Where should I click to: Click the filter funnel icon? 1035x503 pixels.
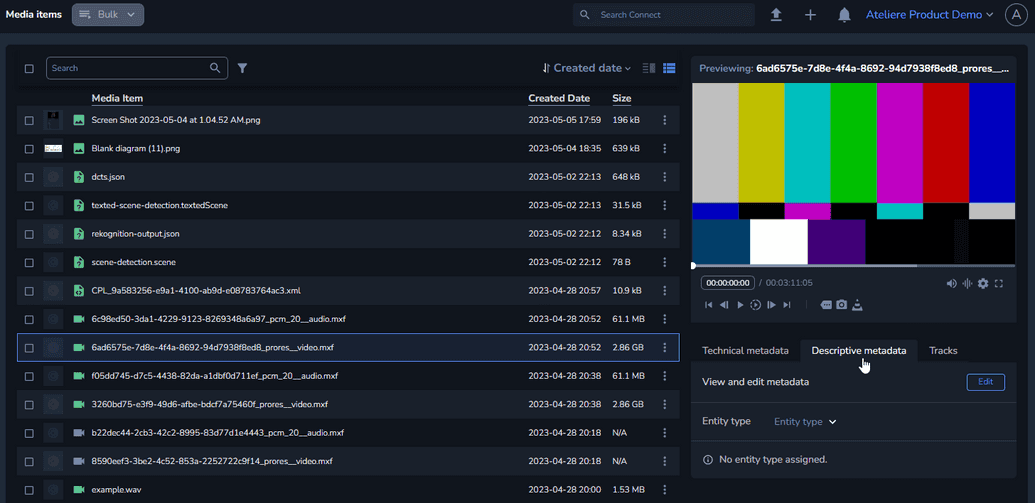point(242,68)
